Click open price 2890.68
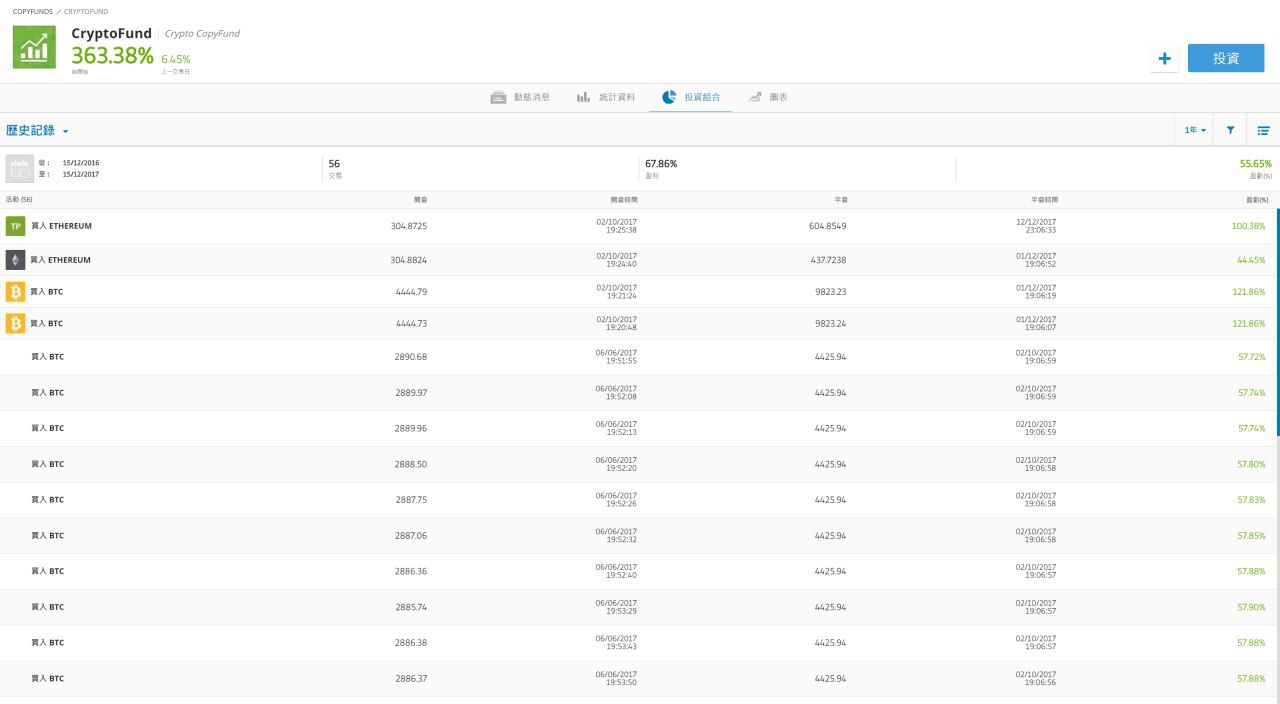The width and height of the screenshot is (1280, 704). 411,357
